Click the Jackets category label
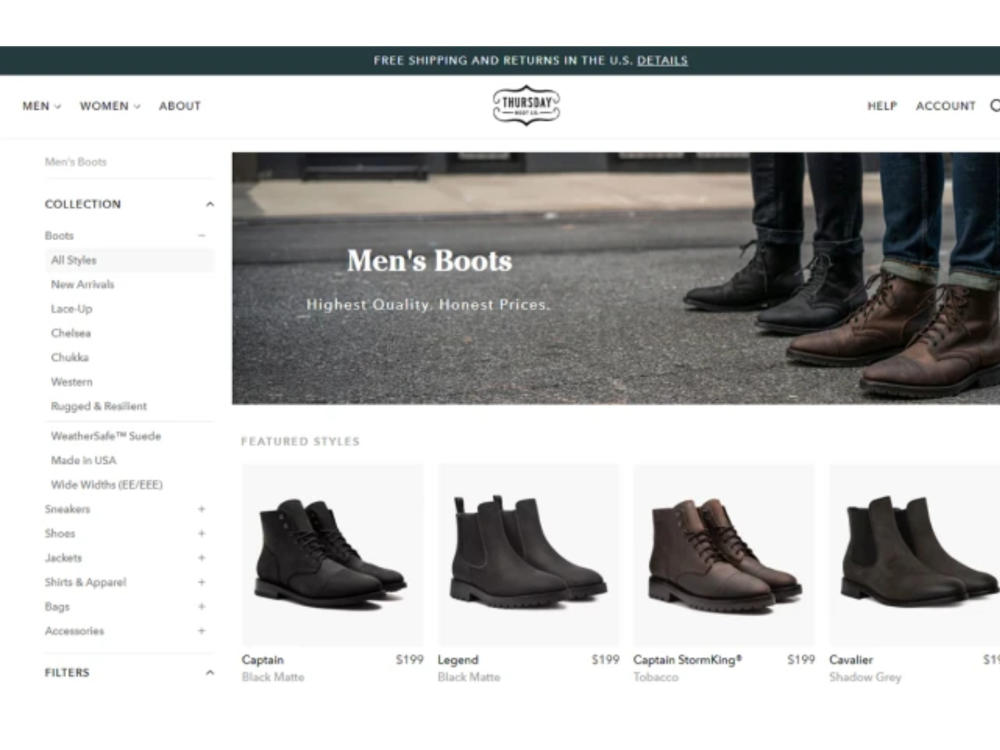Screen dimensions: 1000x750 pos(63,557)
